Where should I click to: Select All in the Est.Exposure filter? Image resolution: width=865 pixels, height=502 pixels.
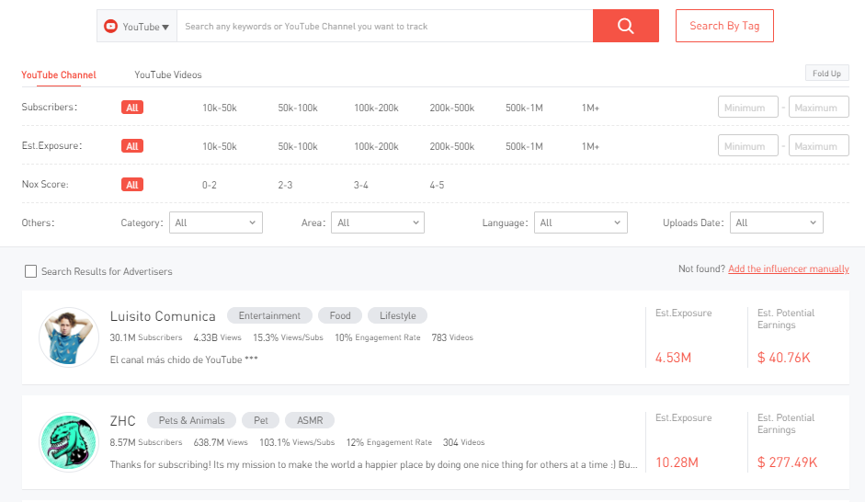tap(132, 146)
